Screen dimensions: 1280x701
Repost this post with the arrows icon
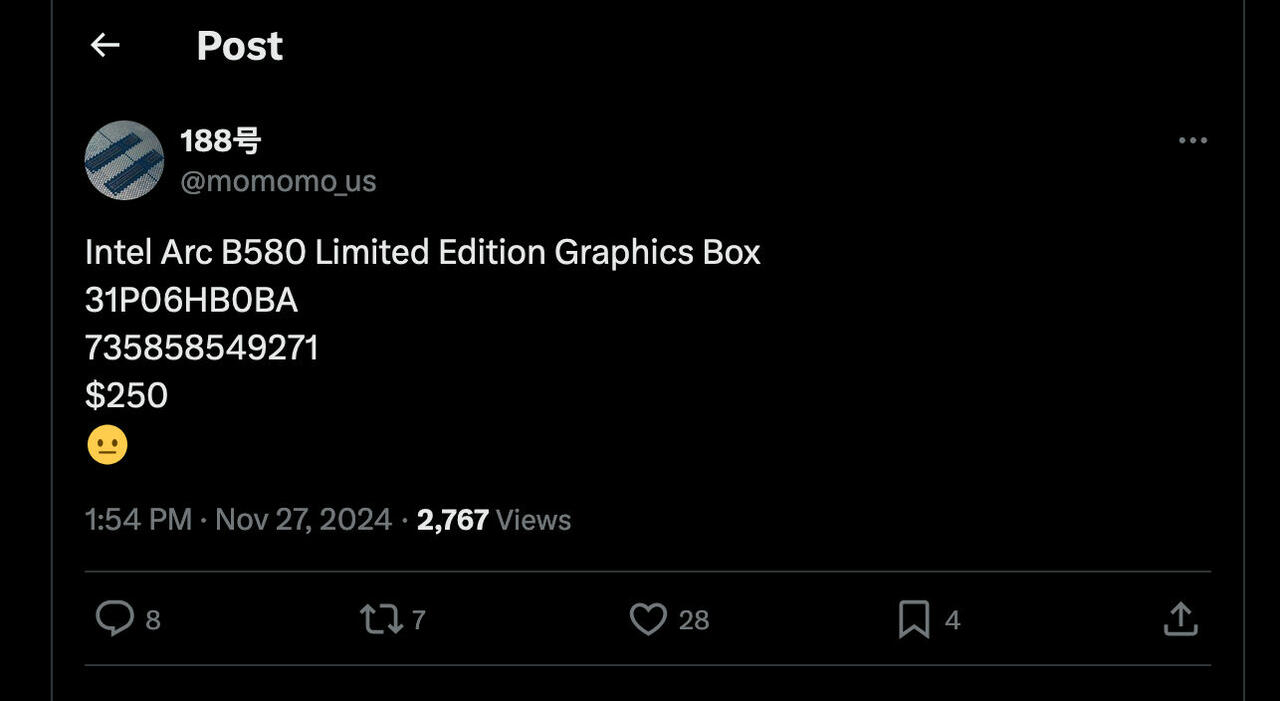tap(381, 619)
